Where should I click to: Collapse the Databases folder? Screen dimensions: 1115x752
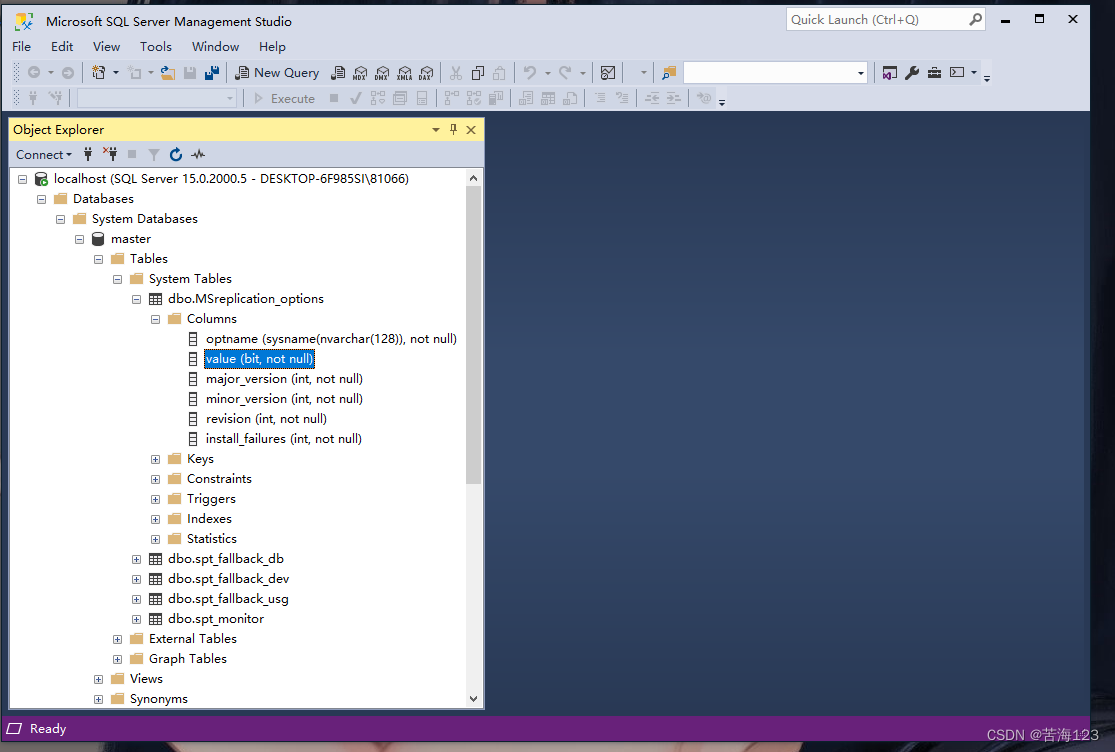41,199
